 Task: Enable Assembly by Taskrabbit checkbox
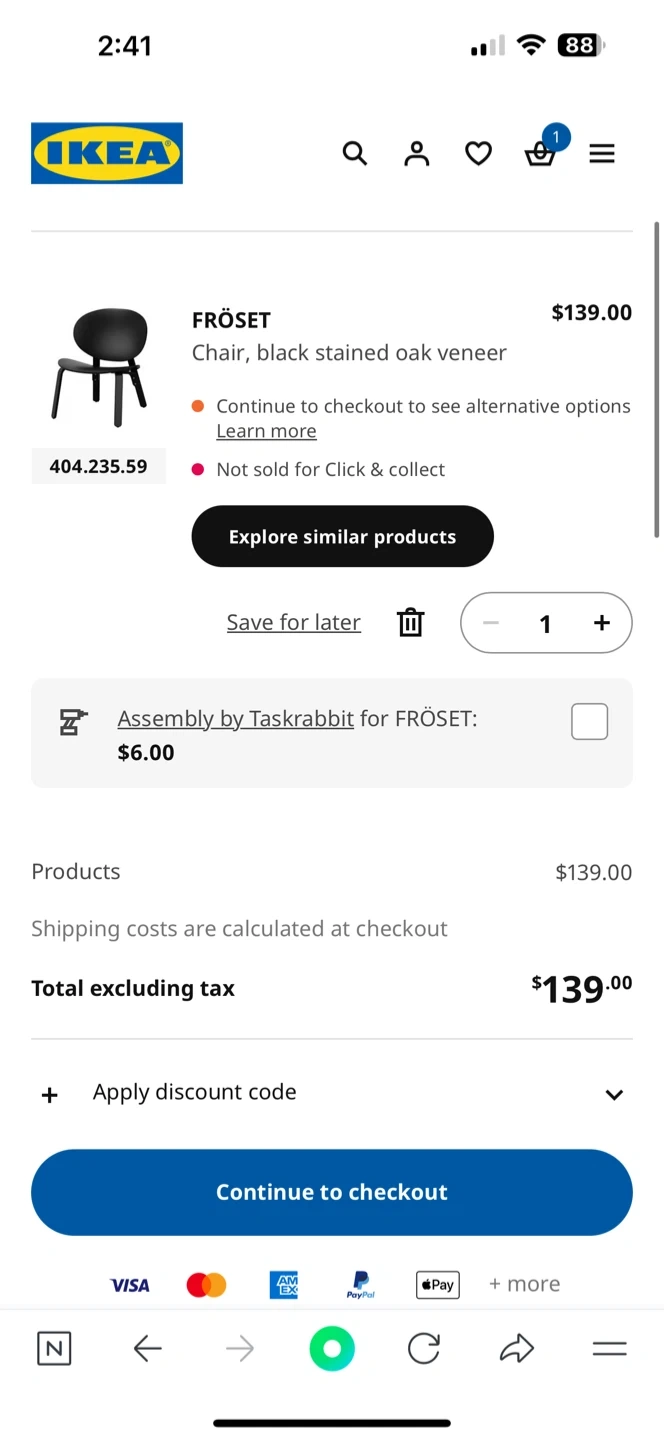point(589,721)
